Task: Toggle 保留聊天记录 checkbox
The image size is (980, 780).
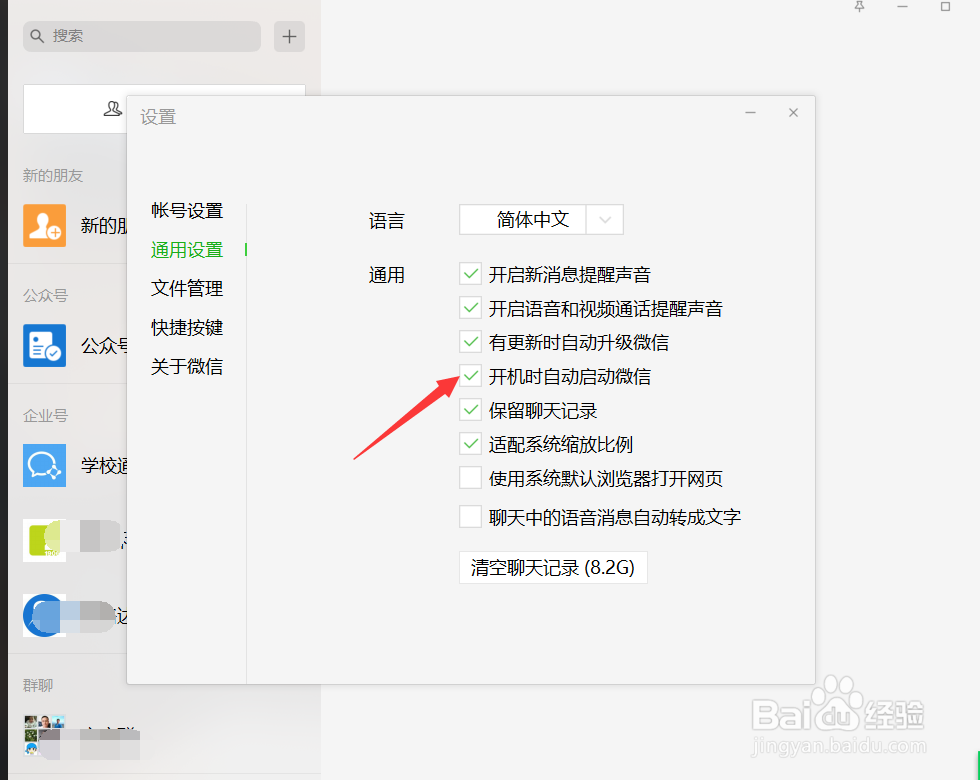Action: [471, 410]
